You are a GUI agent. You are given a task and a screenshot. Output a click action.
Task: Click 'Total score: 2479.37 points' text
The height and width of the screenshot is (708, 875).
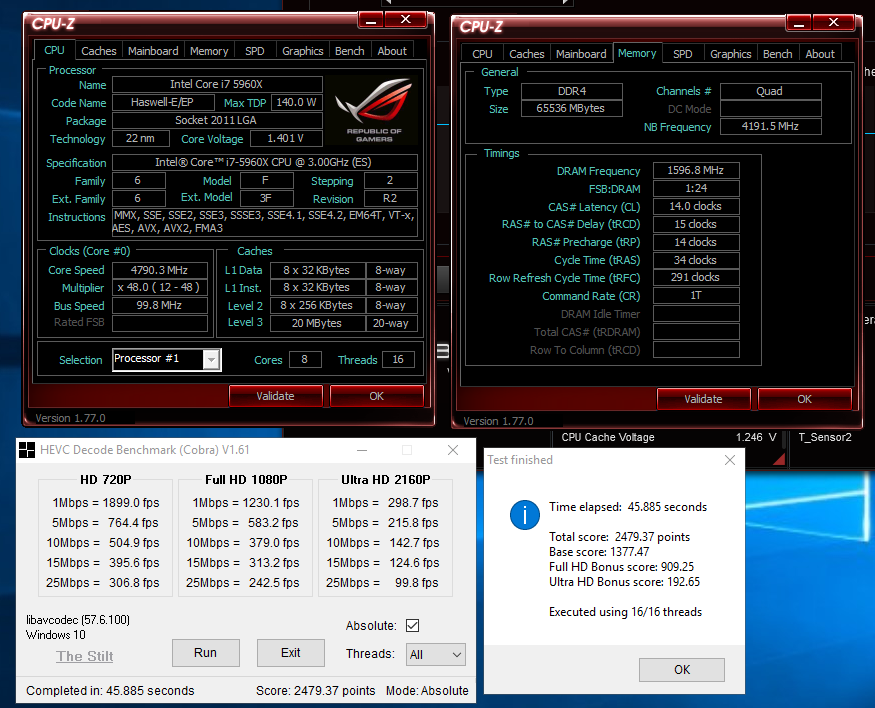619,537
